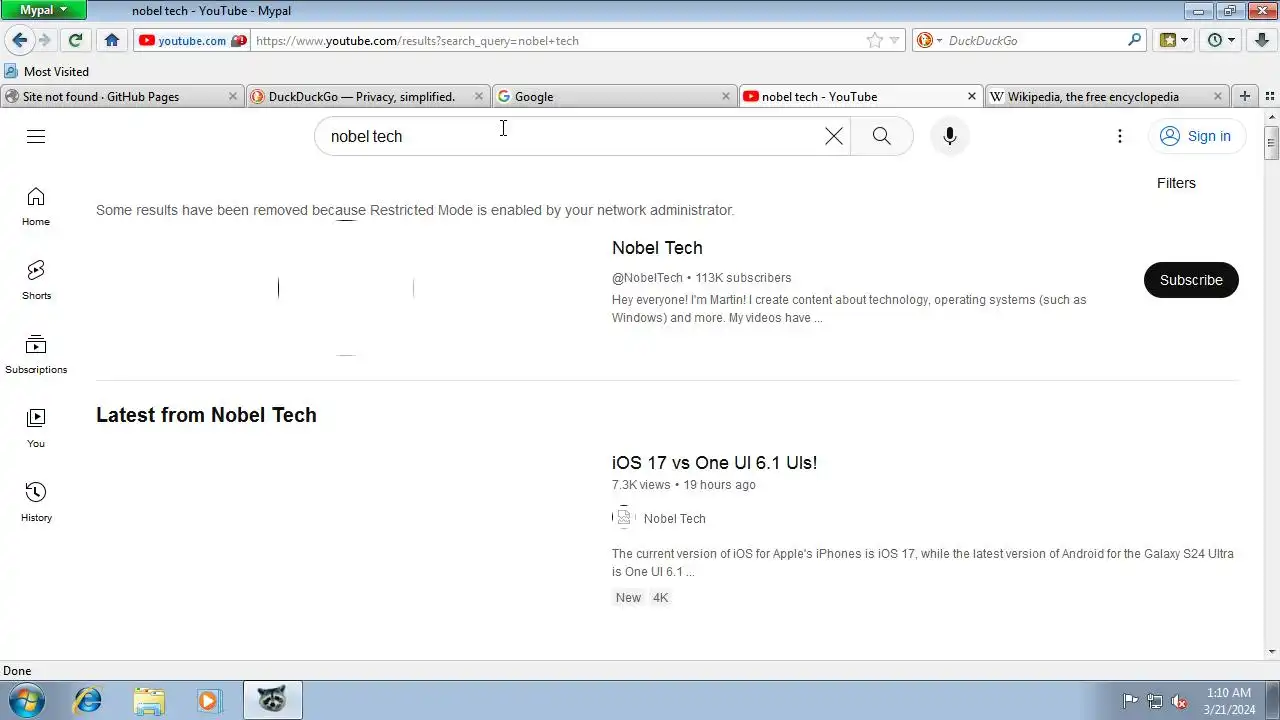
Task: Open a new tab with the plus button
Action: point(1244,96)
